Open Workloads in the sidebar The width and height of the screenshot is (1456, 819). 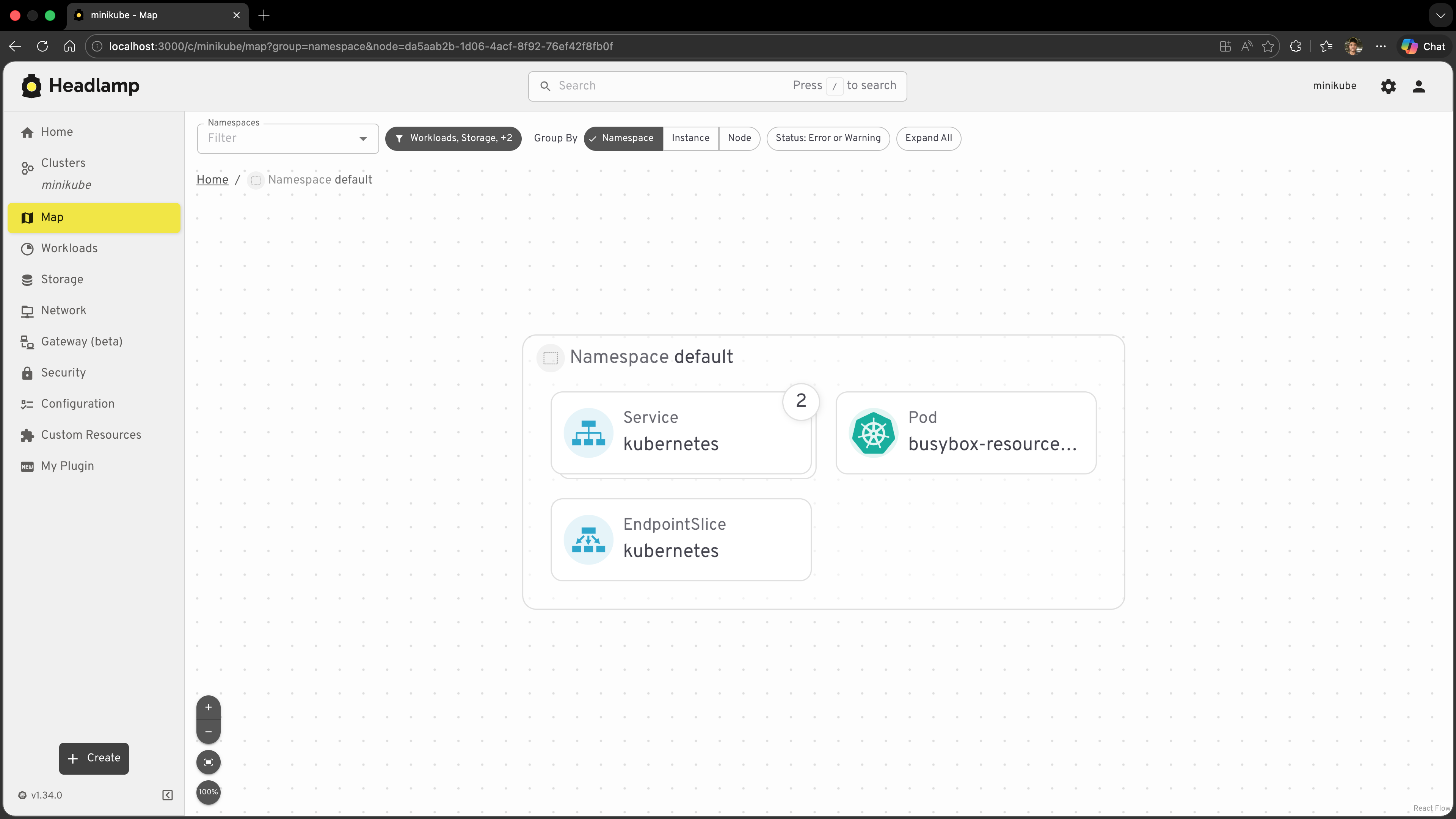69,249
